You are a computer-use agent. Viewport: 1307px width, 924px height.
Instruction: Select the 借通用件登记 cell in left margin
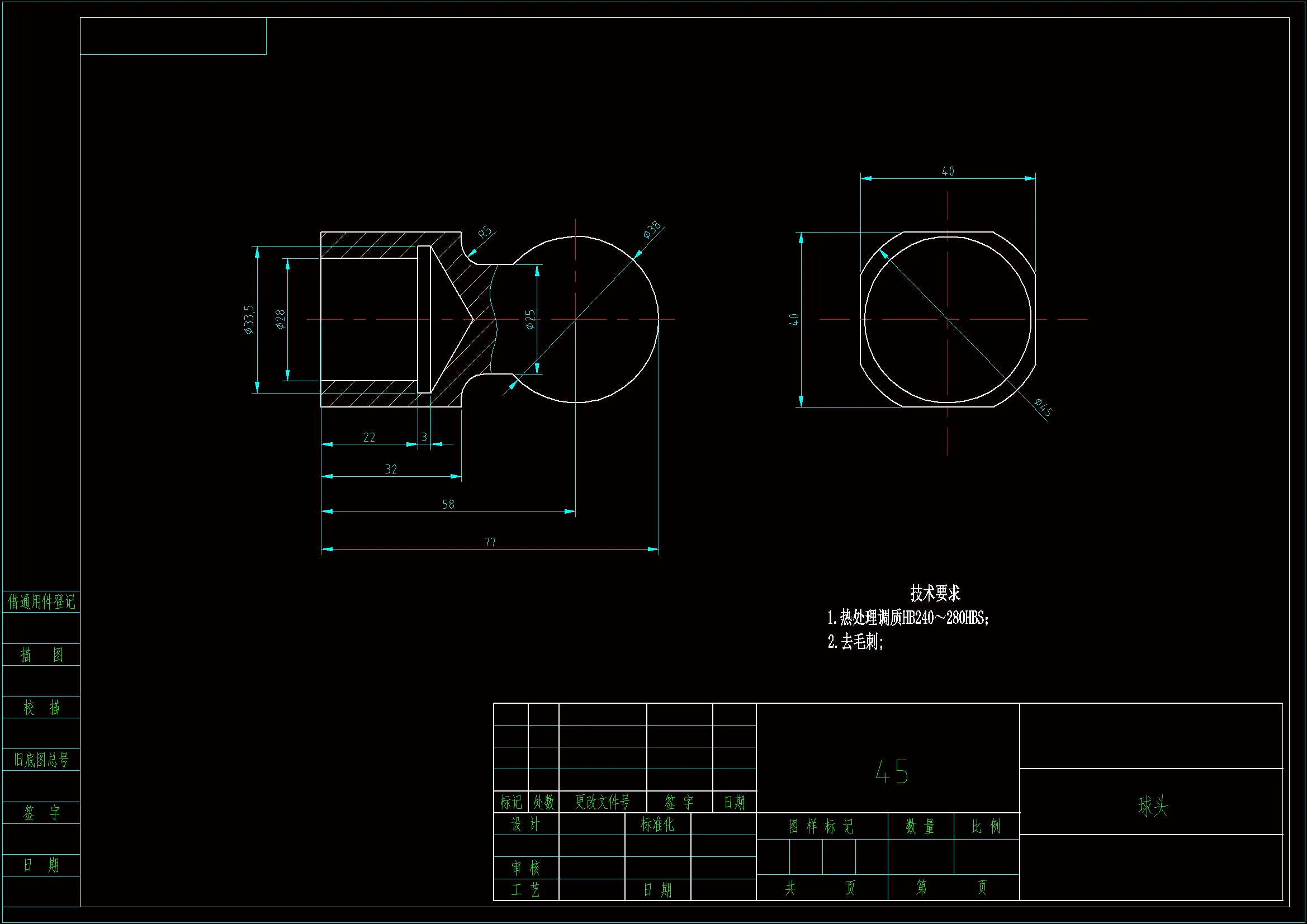tap(41, 602)
